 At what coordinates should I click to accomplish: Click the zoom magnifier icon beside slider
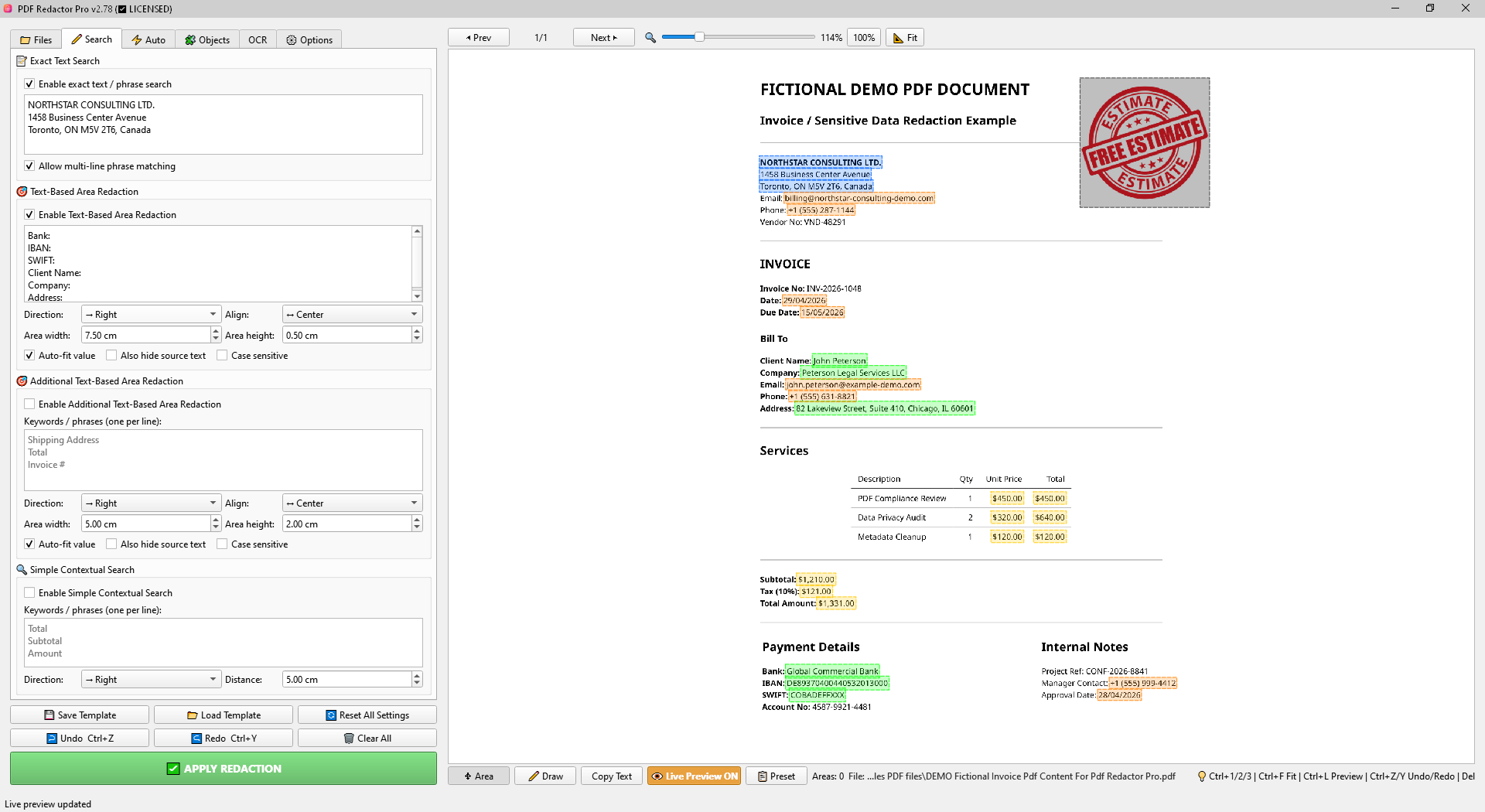pyautogui.click(x=650, y=38)
